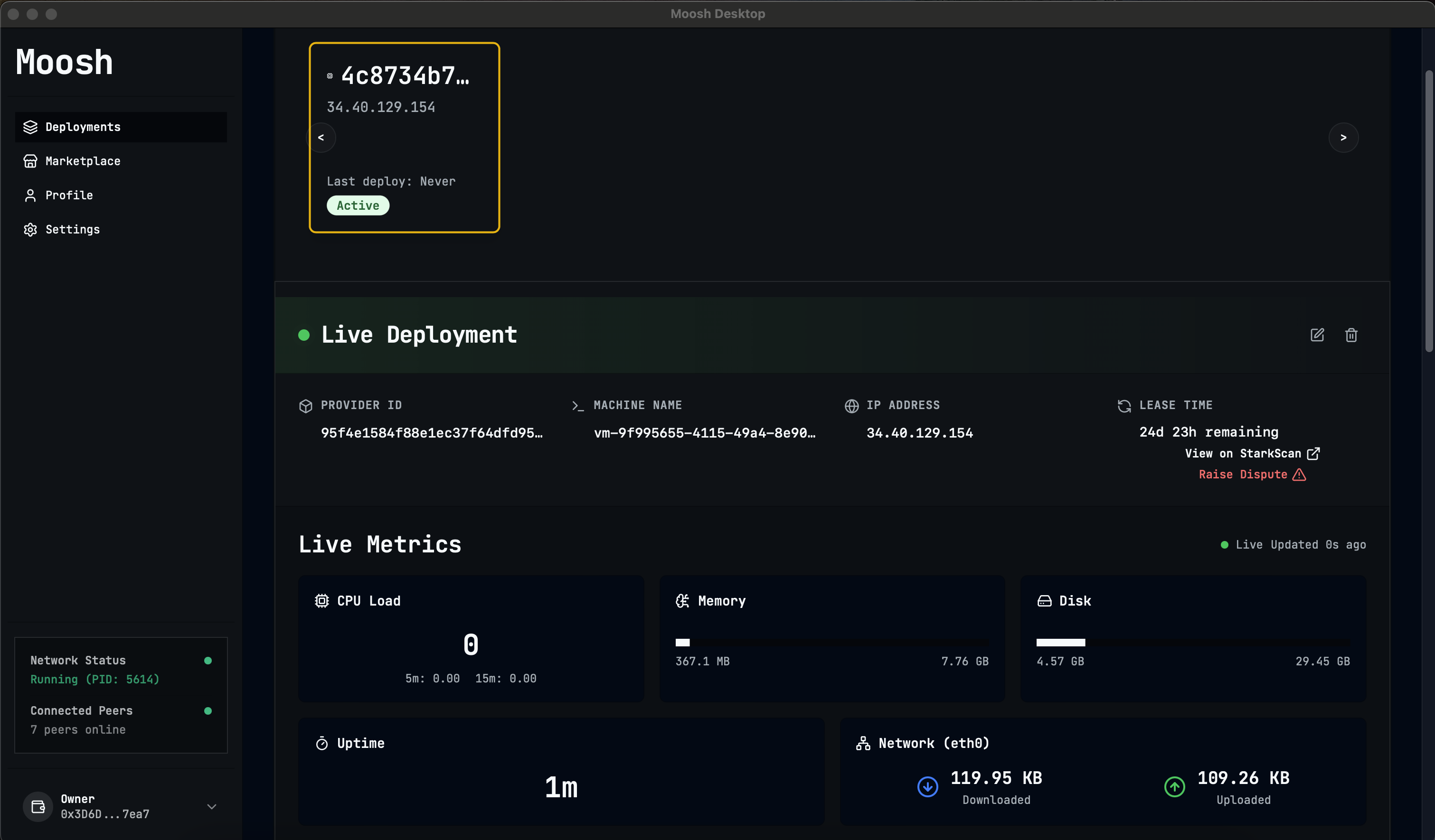Click the delete deployment trash icon
Screen dimensions: 1435x840
pos(1351,335)
